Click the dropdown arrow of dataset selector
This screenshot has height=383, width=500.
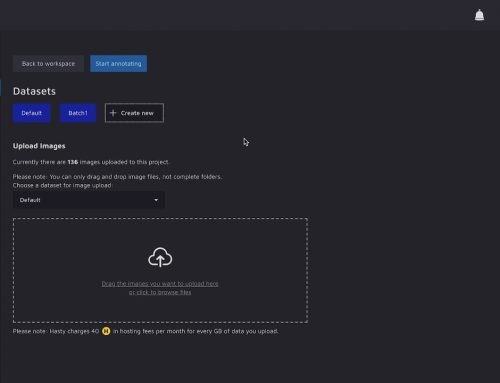coord(156,200)
